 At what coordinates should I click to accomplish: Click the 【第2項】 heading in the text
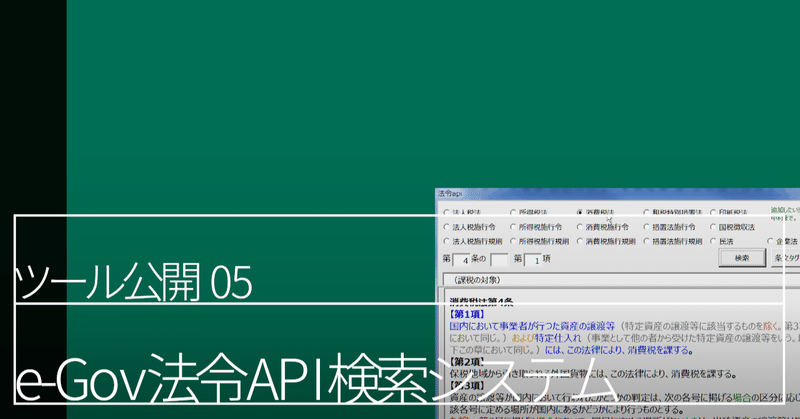467,362
